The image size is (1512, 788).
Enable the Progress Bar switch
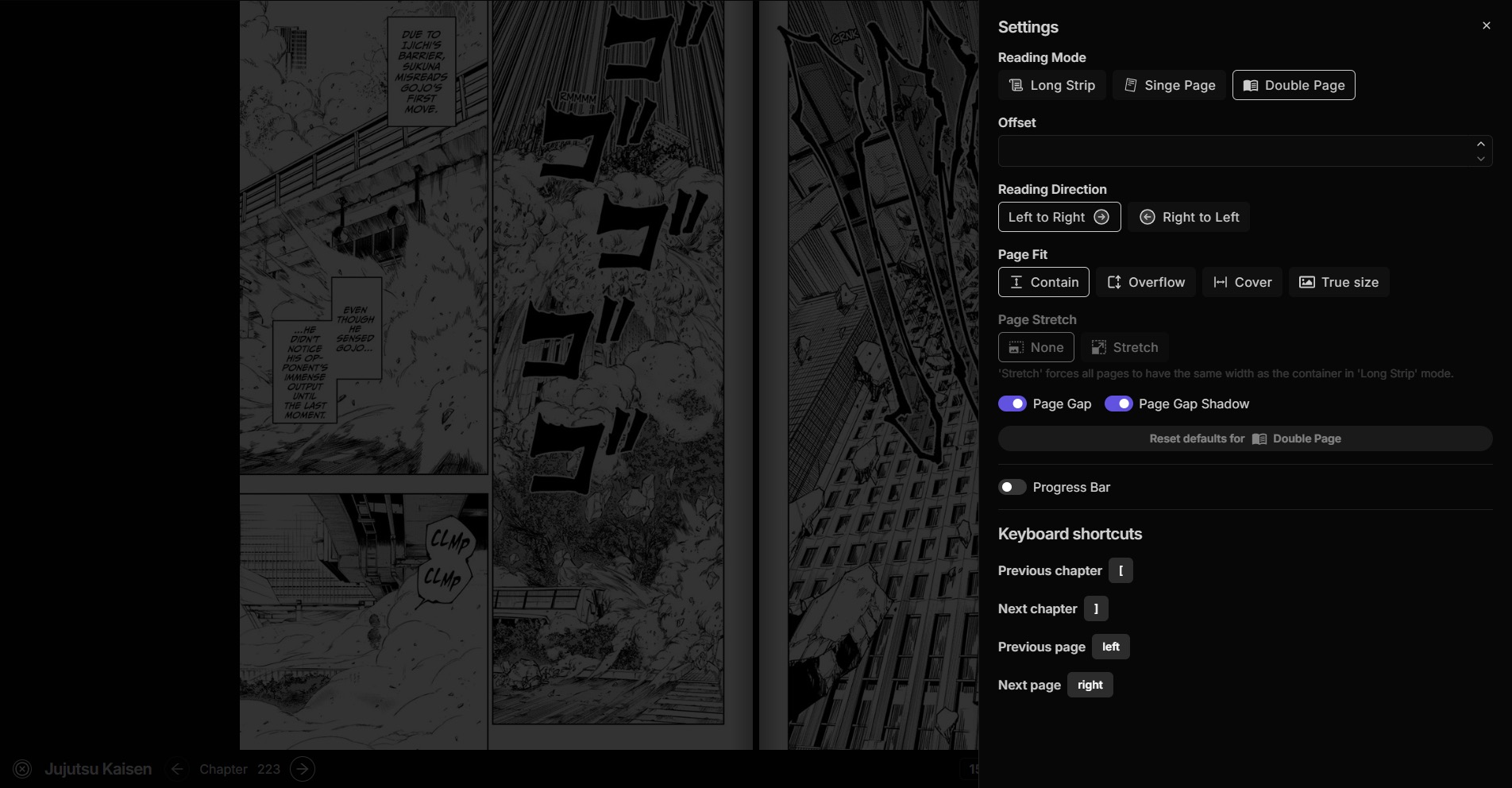[x=1012, y=487]
